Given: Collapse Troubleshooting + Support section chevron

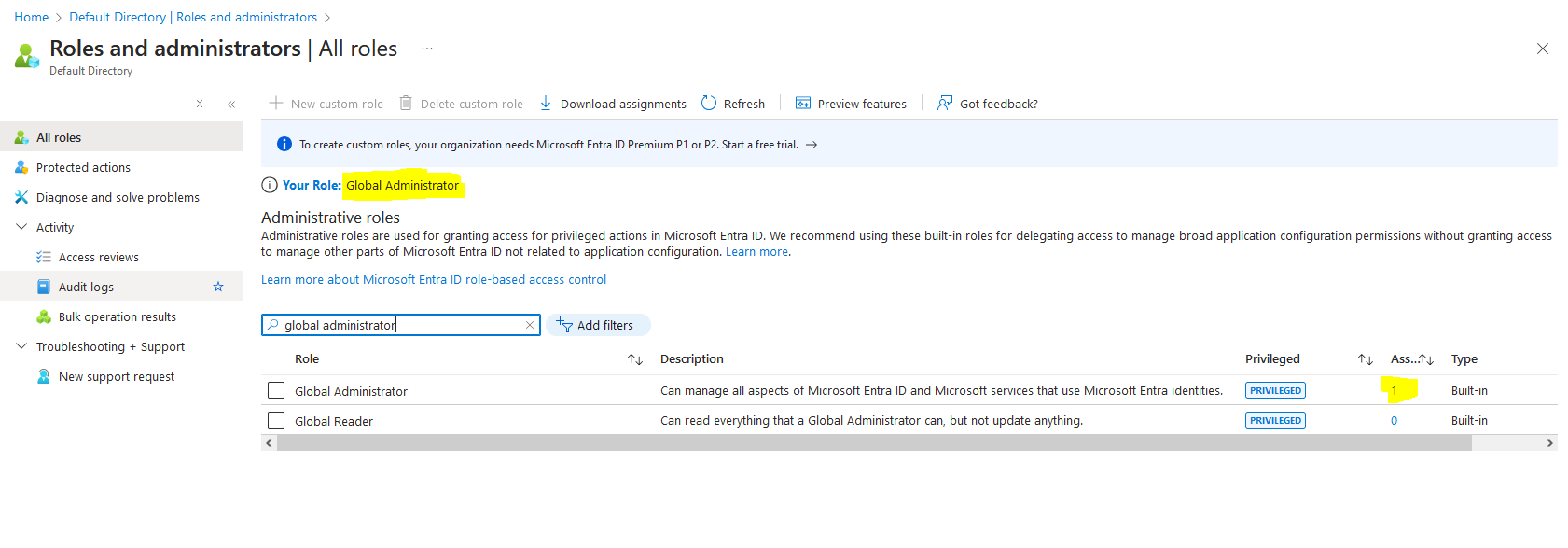Looking at the screenshot, I should (x=21, y=346).
